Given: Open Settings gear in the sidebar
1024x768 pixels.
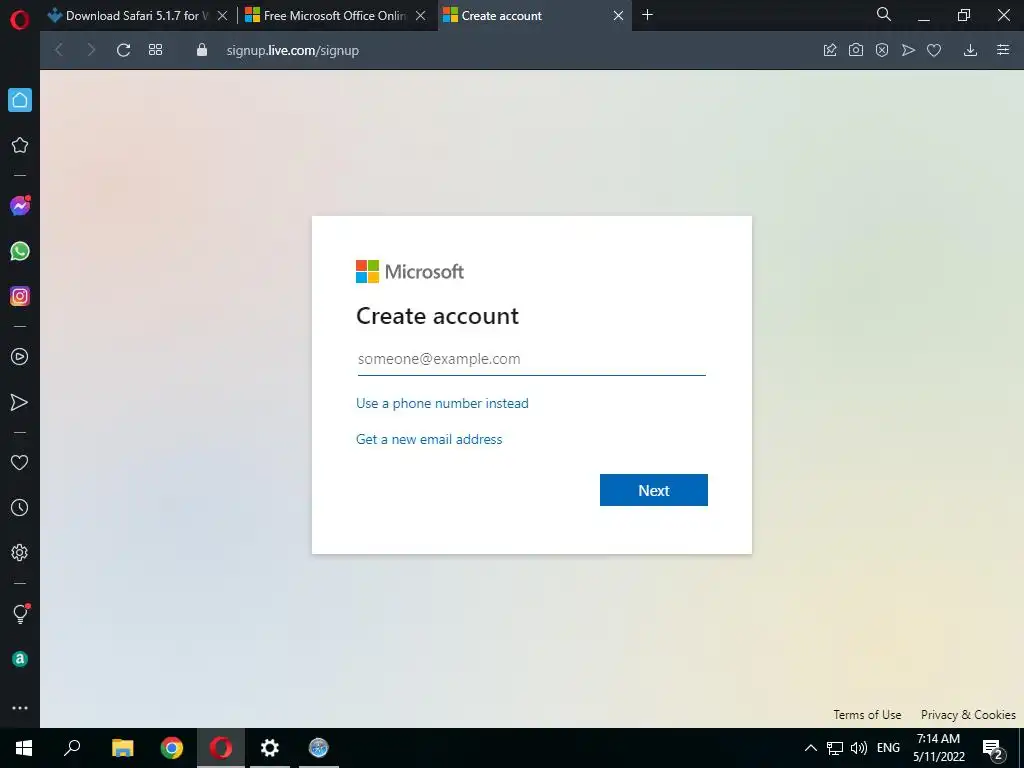Looking at the screenshot, I should point(20,552).
